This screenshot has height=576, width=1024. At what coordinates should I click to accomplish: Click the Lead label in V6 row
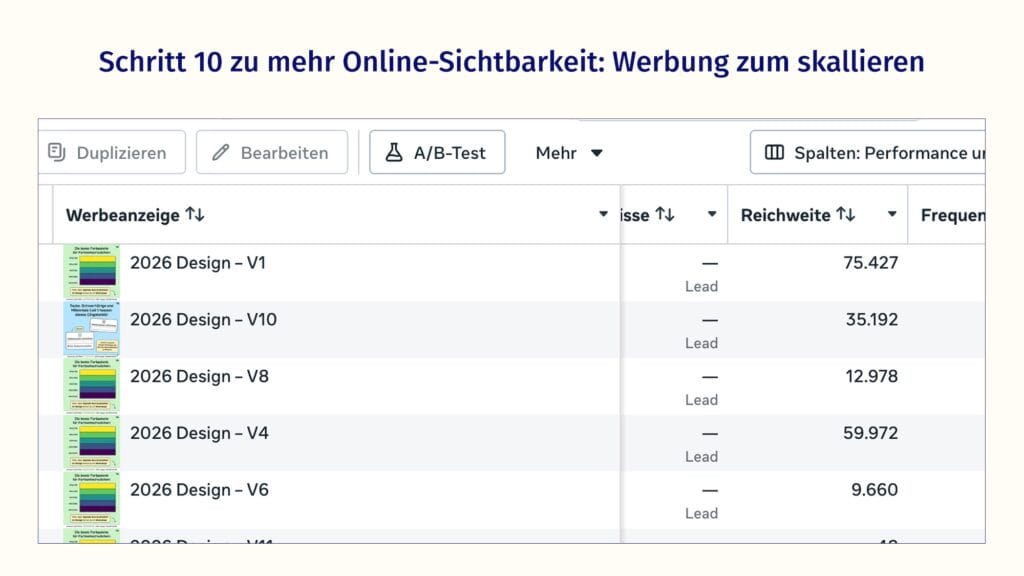701,513
